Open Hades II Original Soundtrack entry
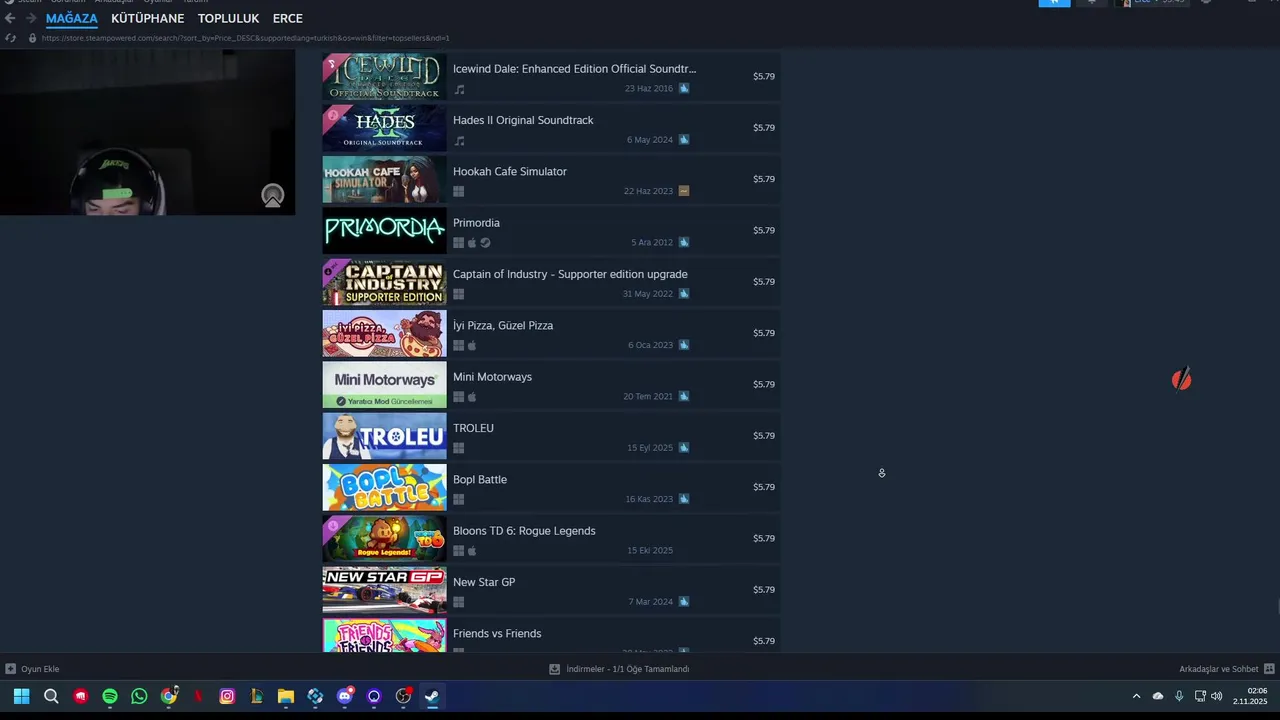Screen dimensions: 1280x720 (x=551, y=127)
